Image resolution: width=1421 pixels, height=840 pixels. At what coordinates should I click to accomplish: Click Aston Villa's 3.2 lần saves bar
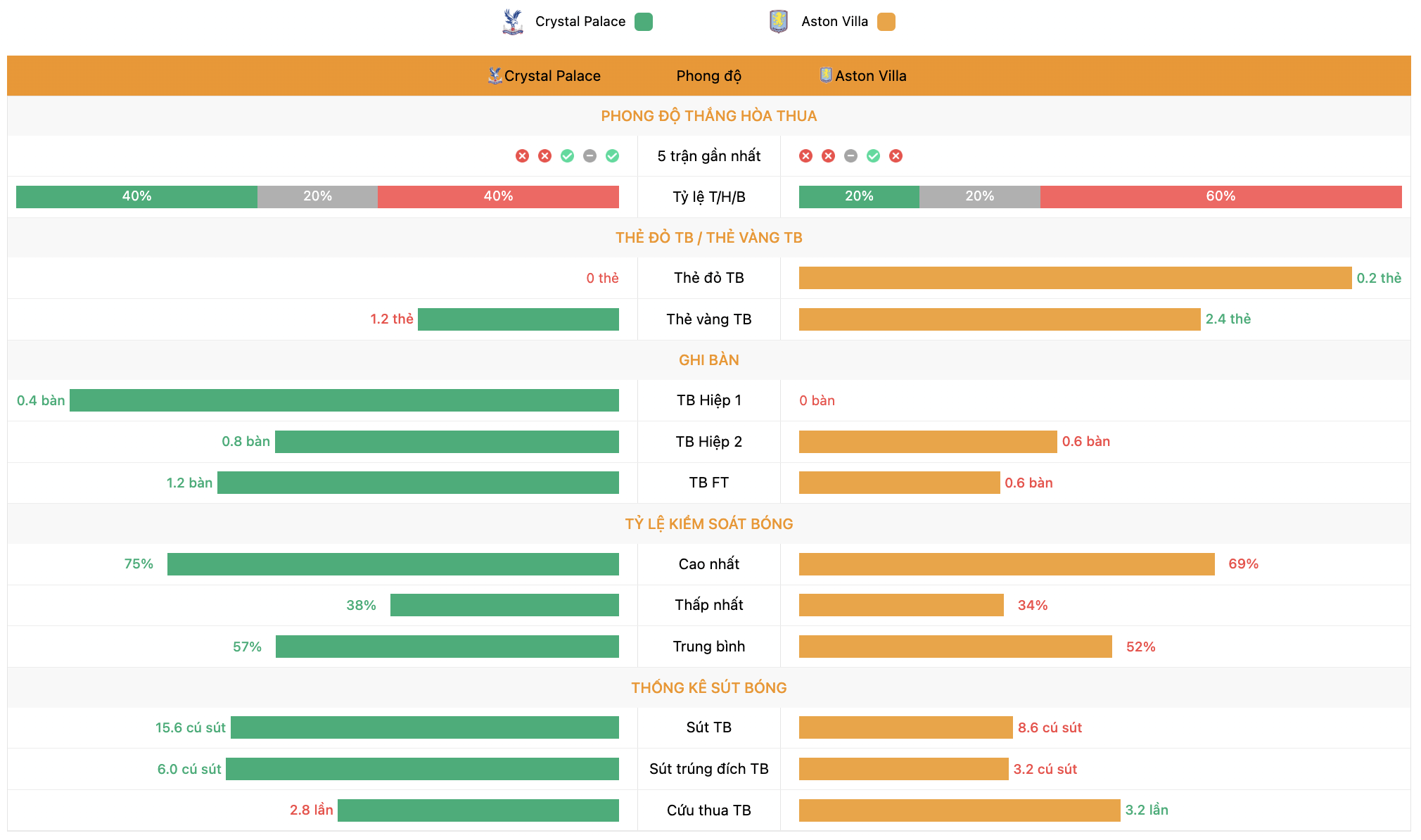pos(960,810)
